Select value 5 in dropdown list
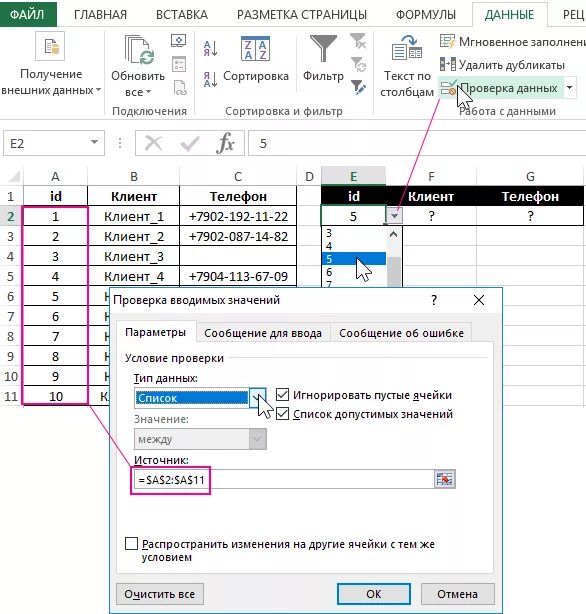Image resolution: width=586 pixels, height=614 pixels. coord(354,258)
